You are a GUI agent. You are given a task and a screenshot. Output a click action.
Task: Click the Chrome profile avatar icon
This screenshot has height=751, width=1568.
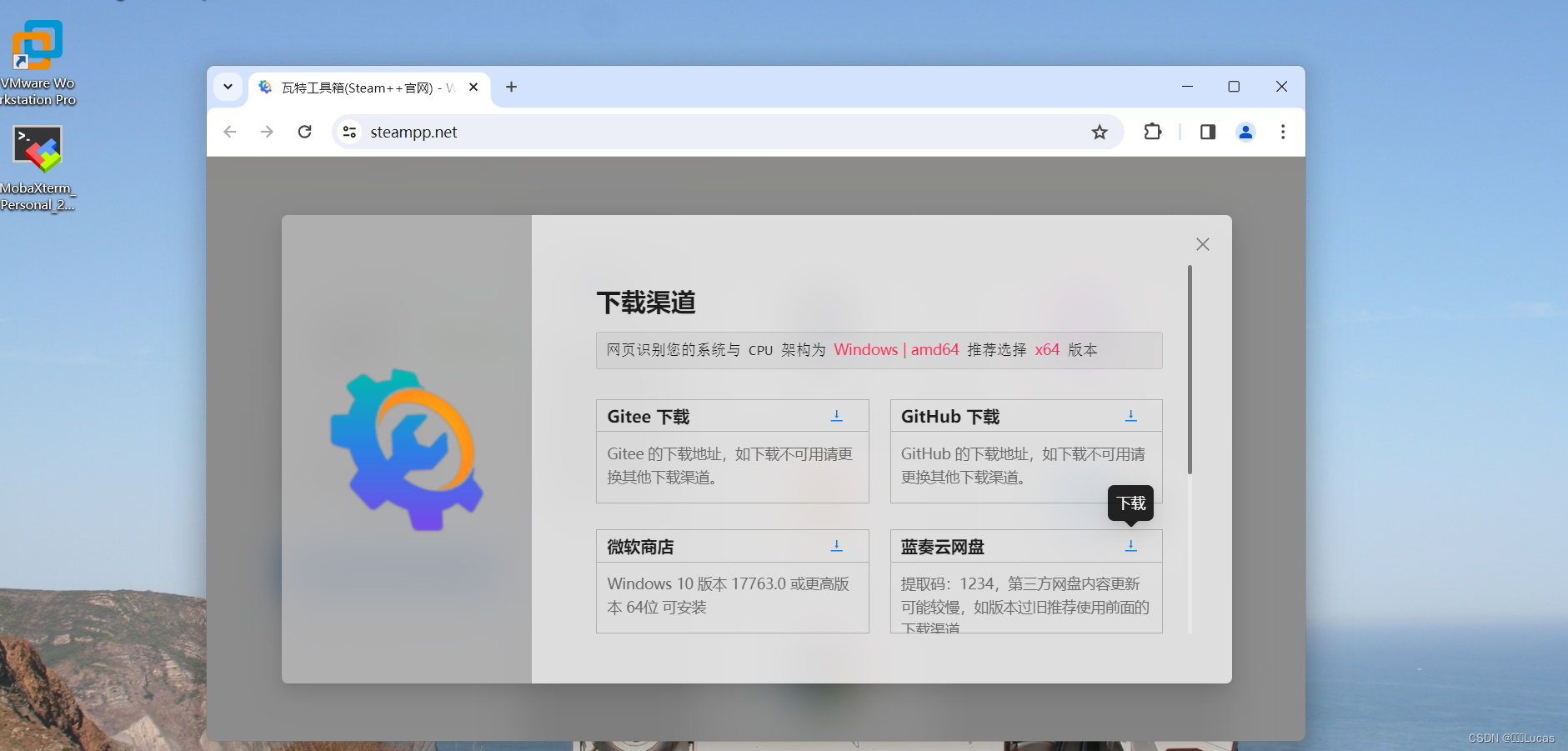[1245, 132]
